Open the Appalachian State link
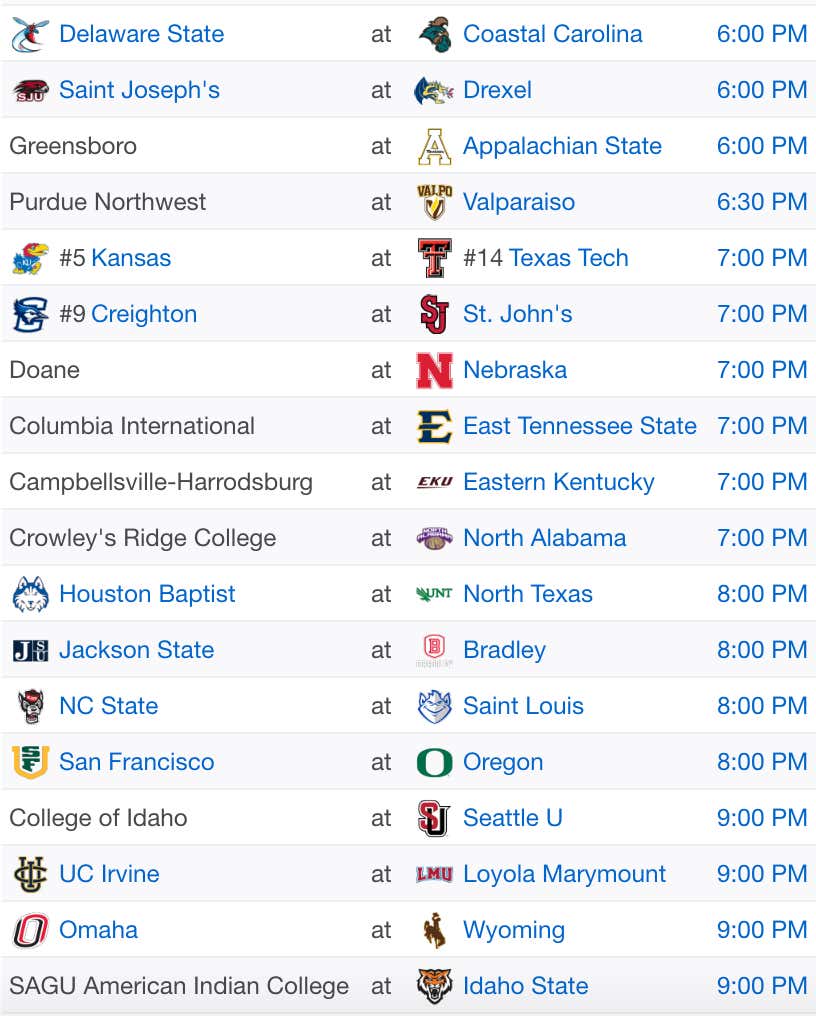816x1016 pixels. (562, 146)
